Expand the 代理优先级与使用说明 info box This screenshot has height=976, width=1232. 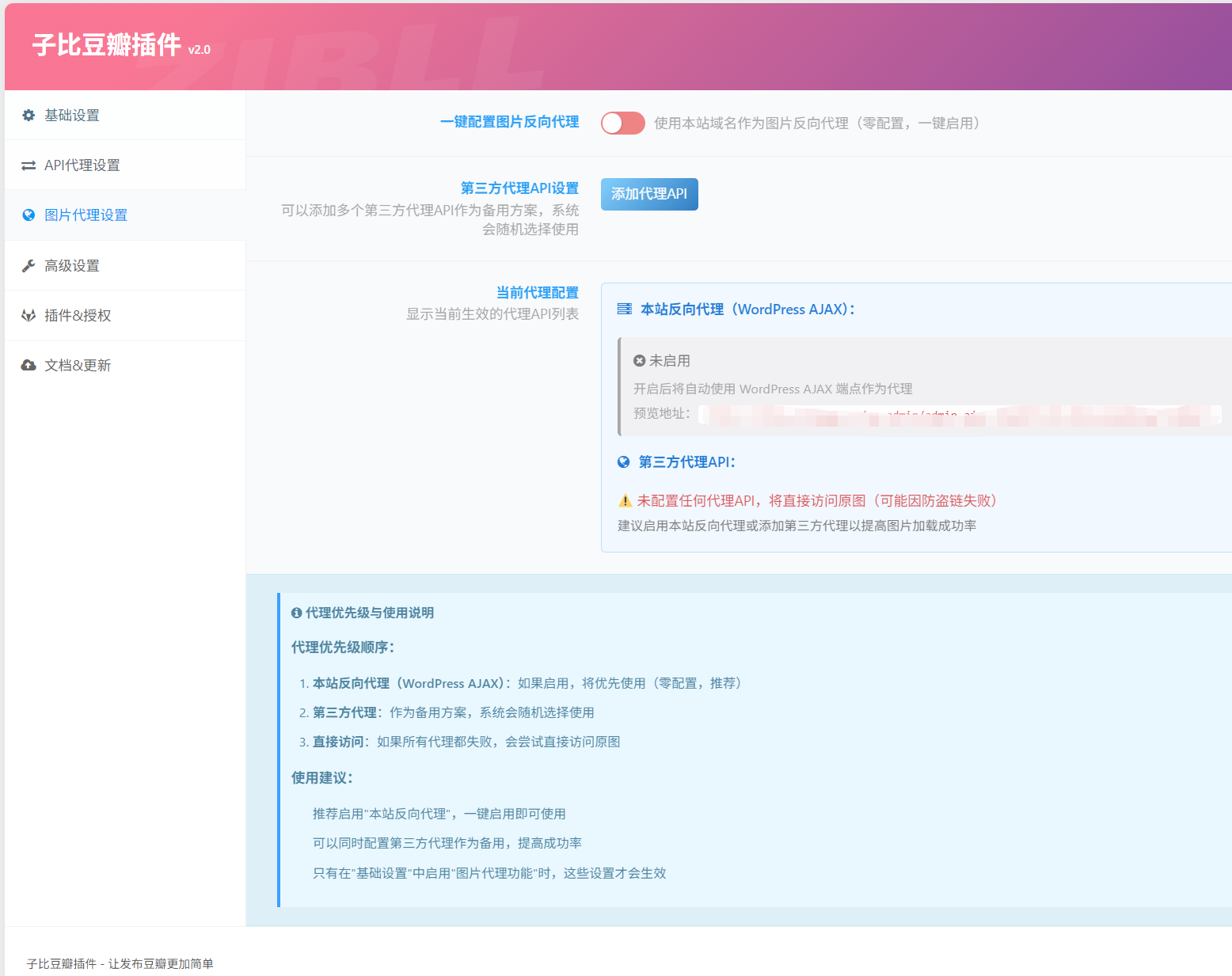point(365,612)
